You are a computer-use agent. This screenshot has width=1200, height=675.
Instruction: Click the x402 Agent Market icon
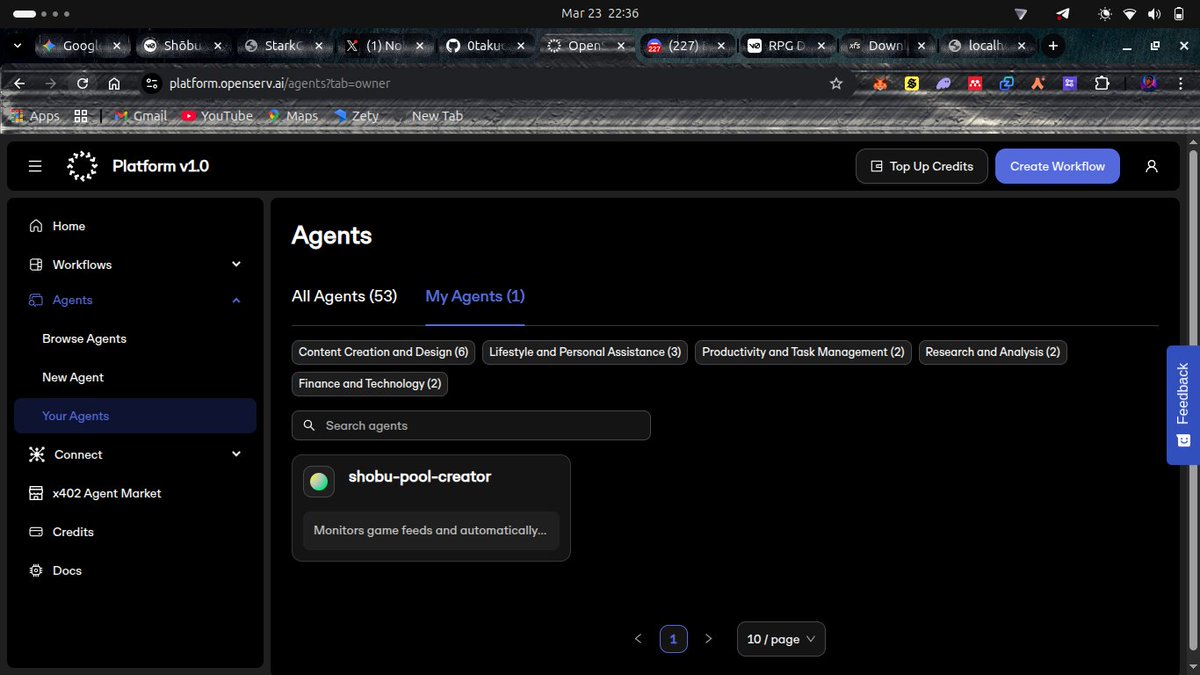tap(36, 493)
